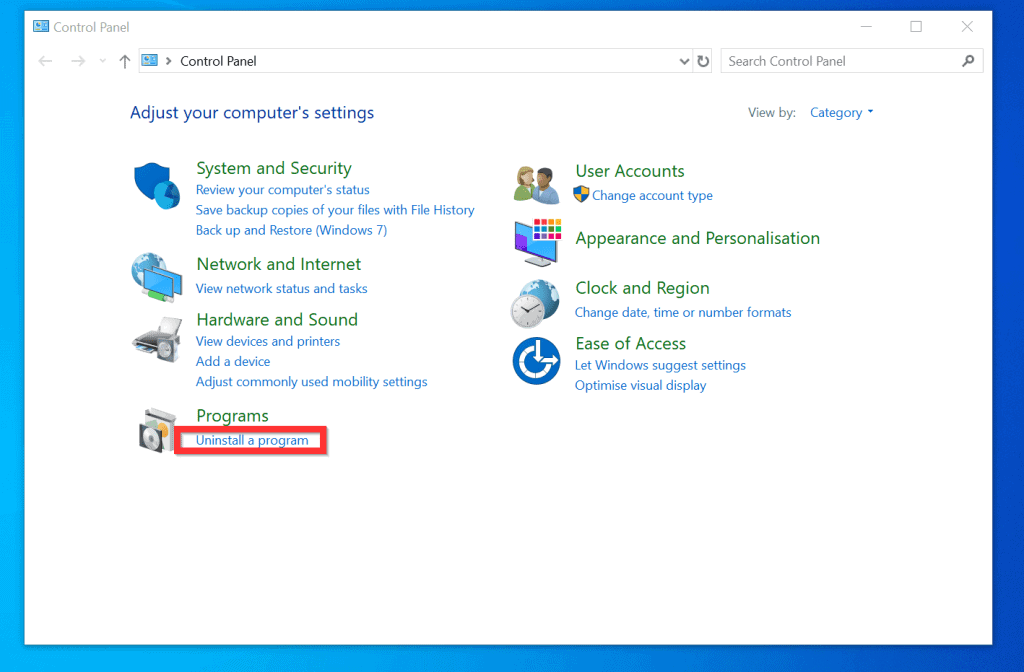The height and width of the screenshot is (672, 1024).
Task: Click the Forward arrow navigation button
Action: [x=78, y=61]
